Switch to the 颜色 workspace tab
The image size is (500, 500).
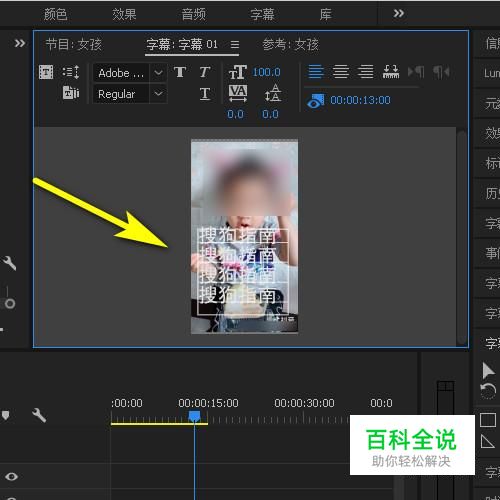coord(56,14)
